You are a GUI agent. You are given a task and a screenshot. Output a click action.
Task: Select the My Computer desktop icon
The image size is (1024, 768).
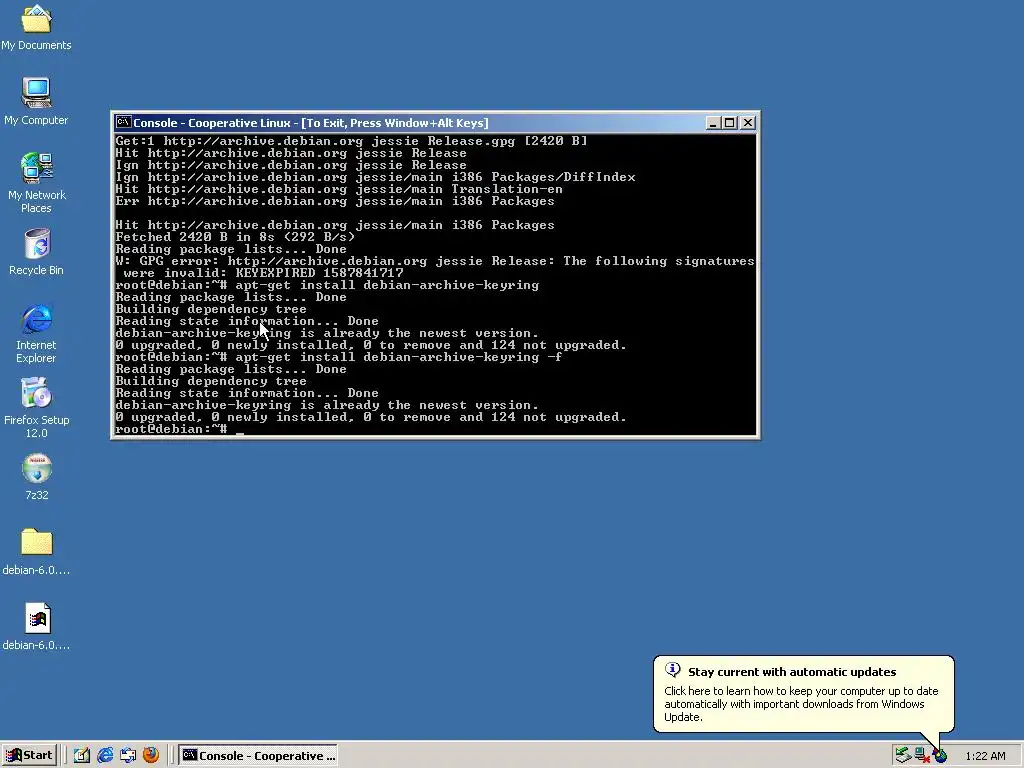[37, 101]
